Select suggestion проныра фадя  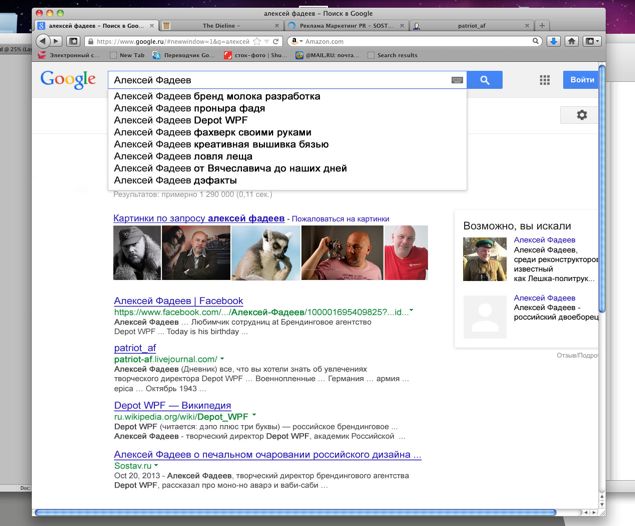pos(287,109)
